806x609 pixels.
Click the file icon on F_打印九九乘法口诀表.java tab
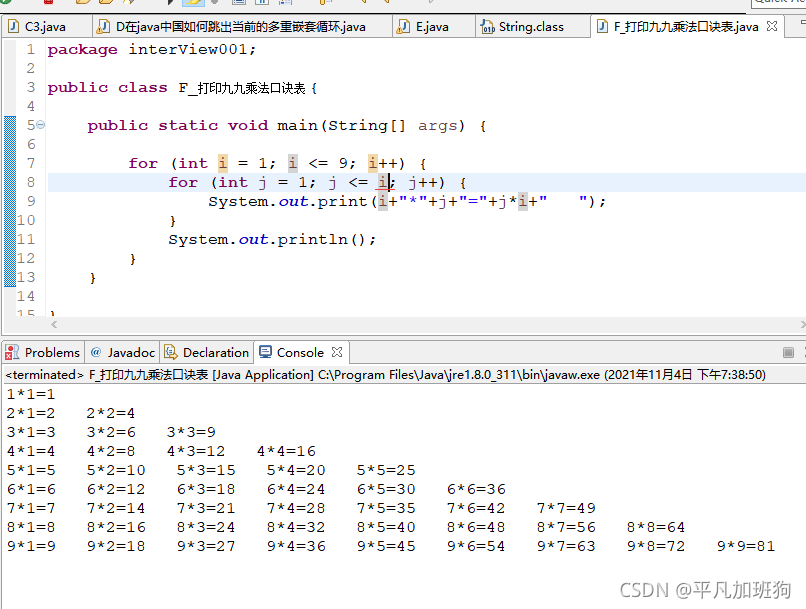pyautogui.click(x=602, y=26)
